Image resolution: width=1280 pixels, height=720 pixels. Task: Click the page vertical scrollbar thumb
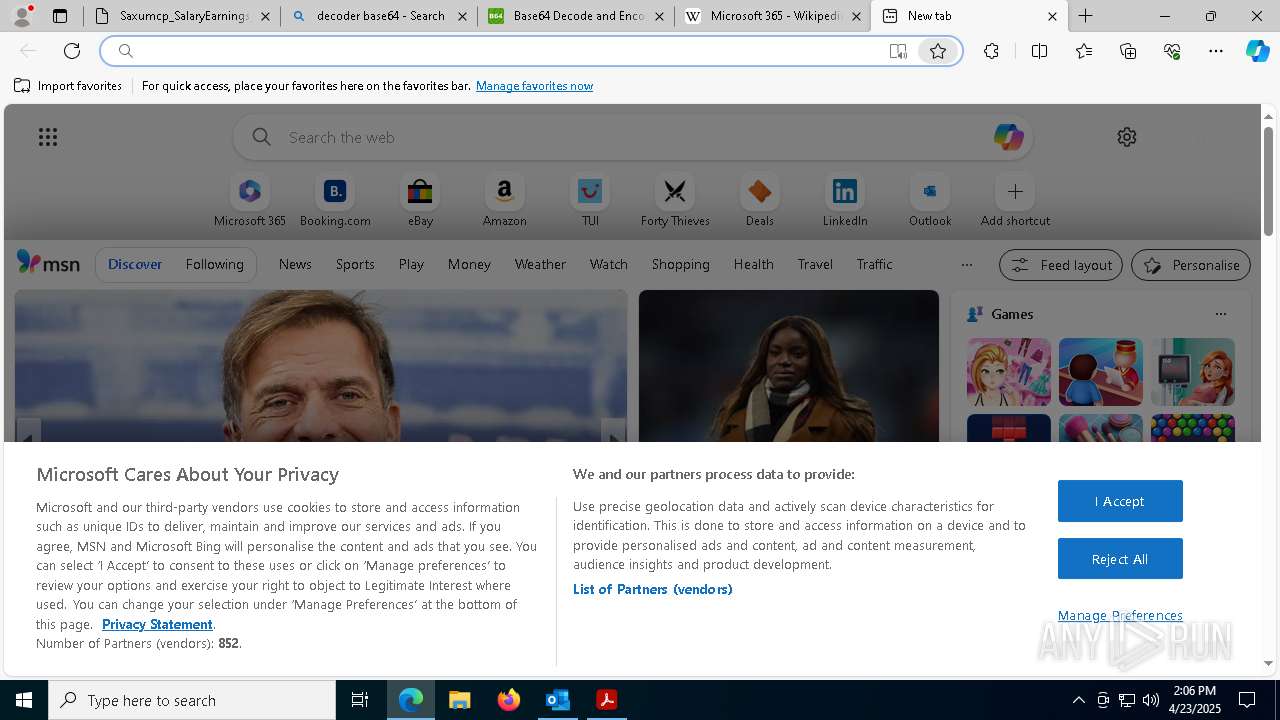click(1268, 182)
